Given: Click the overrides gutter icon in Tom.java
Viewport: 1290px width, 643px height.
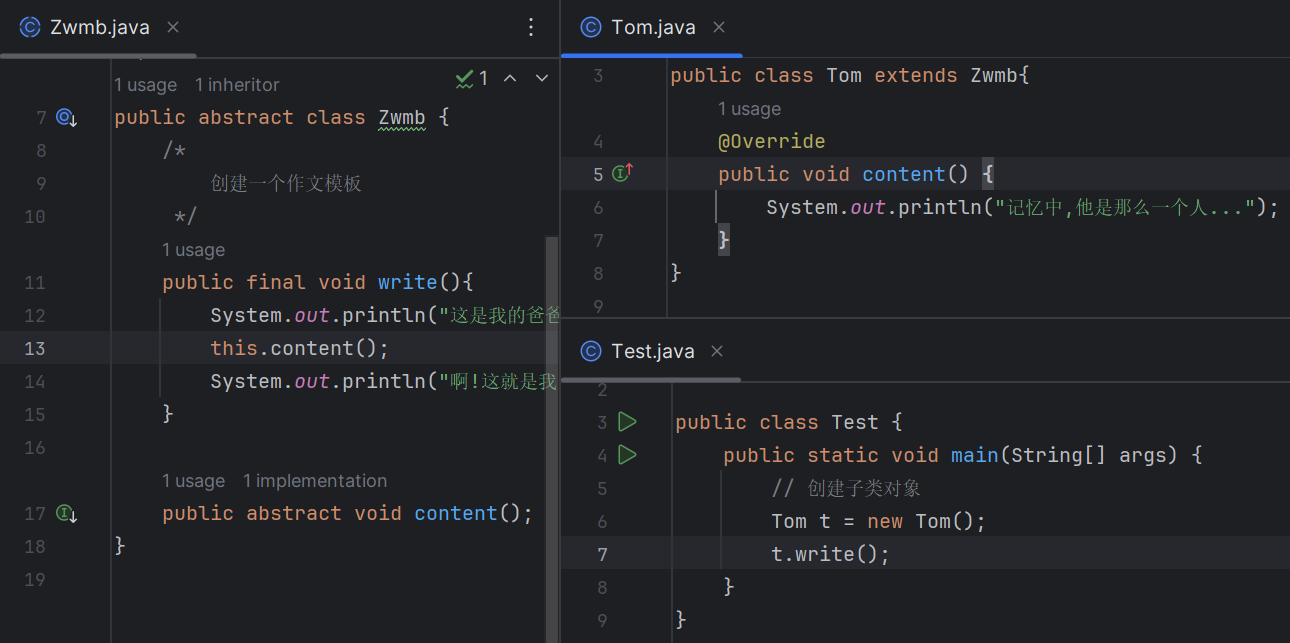Looking at the screenshot, I should (623, 174).
